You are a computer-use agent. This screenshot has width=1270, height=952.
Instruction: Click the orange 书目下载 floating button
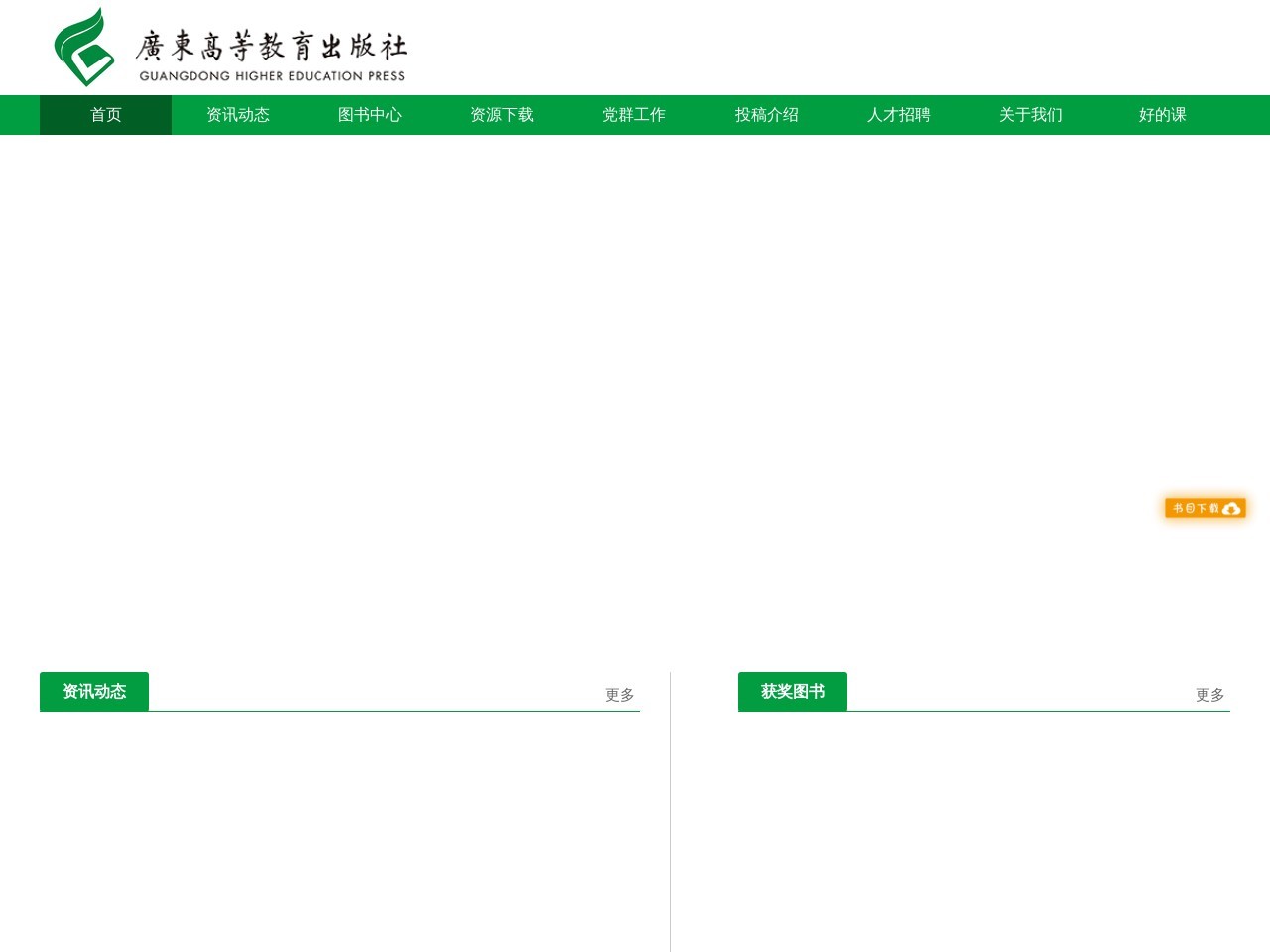point(1199,507)
